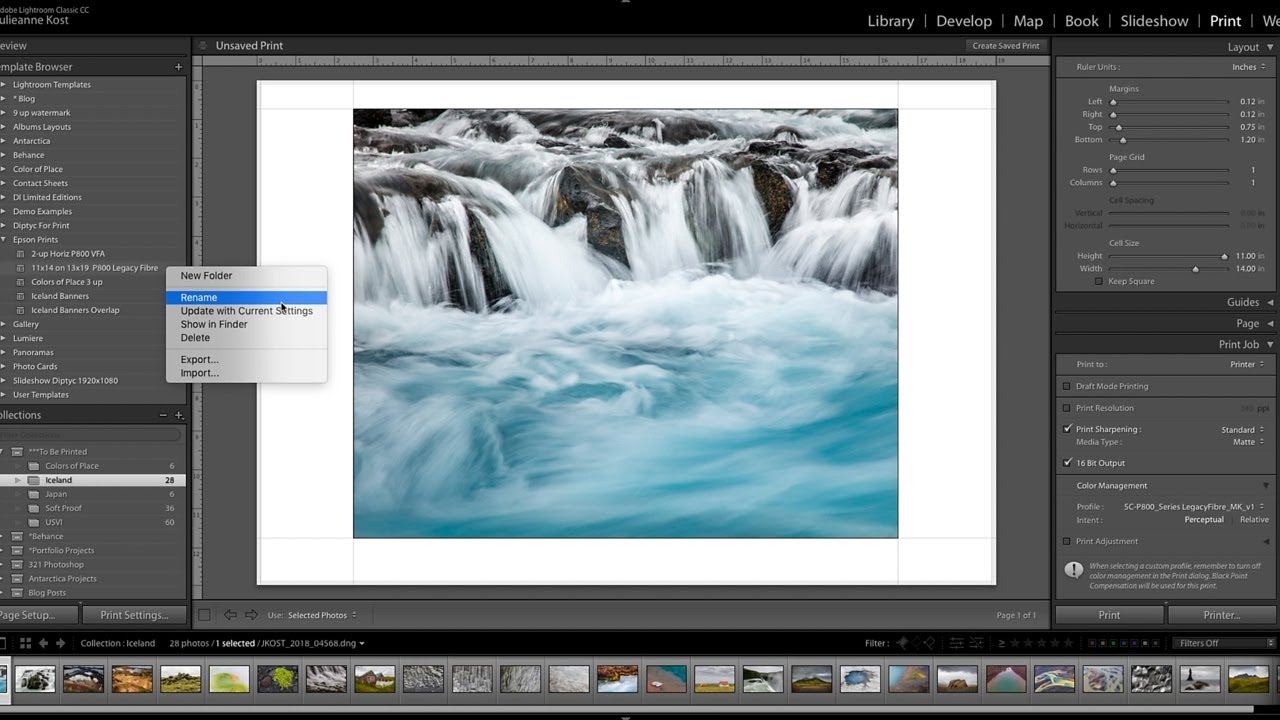
Task: Click the minus icon in Collections header
Action: [x=163, y=415]
